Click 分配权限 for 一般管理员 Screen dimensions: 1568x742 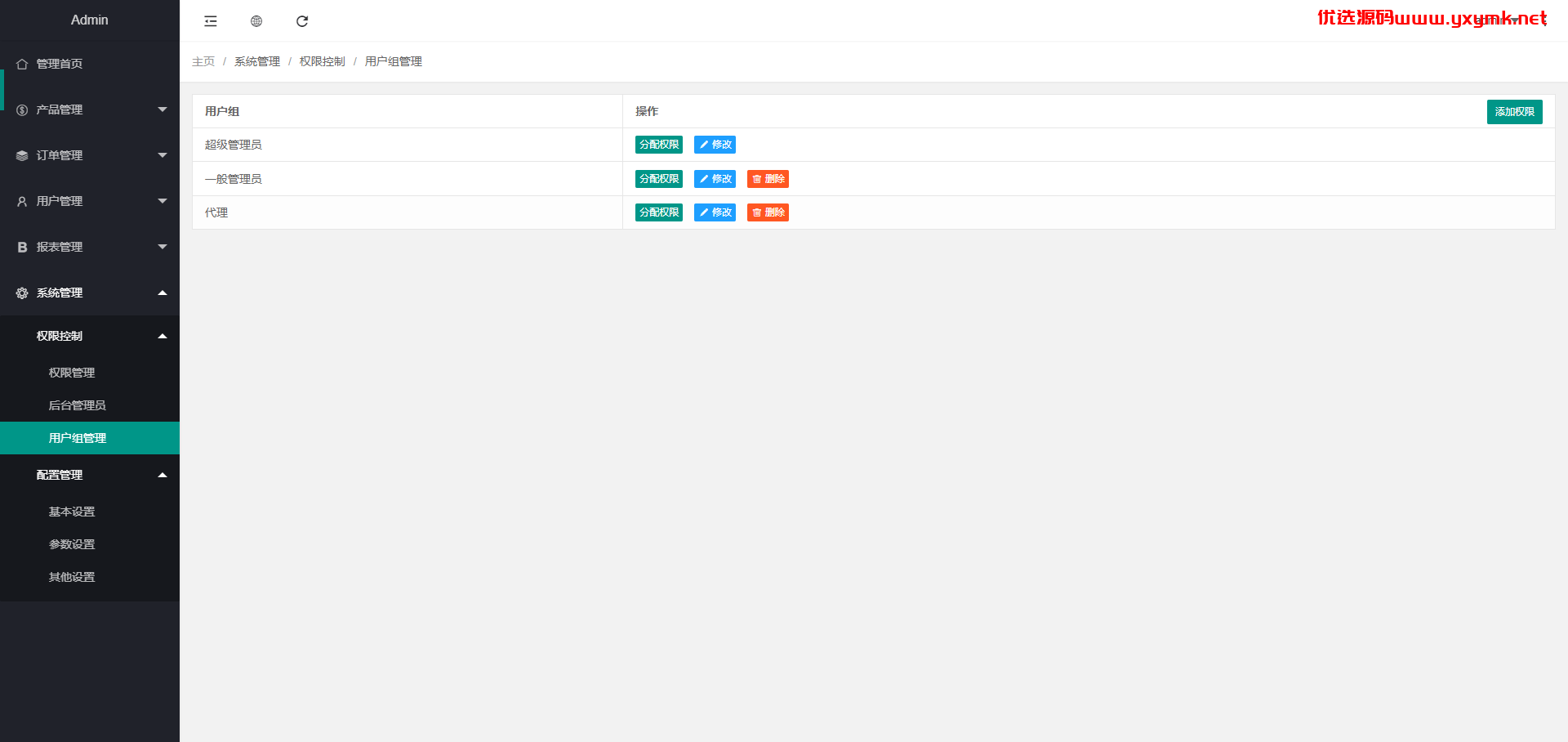pos(659,179)
